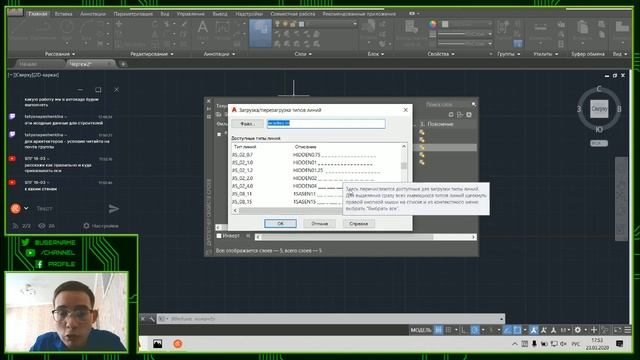The image size is (640, 360).
Task: Click the Layer Properties large blue icon
Action: click(x=260, y=34)
